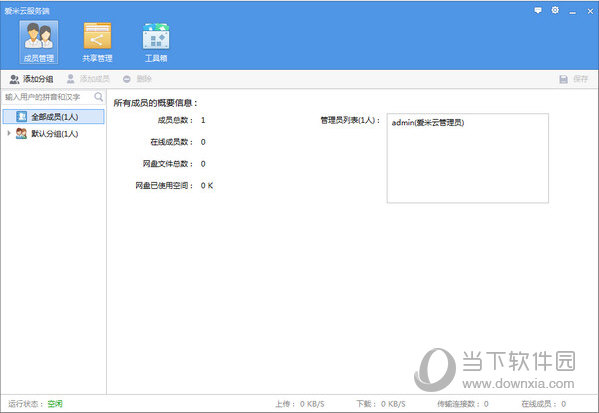Click the user pinyin search field

click(48, 97)
